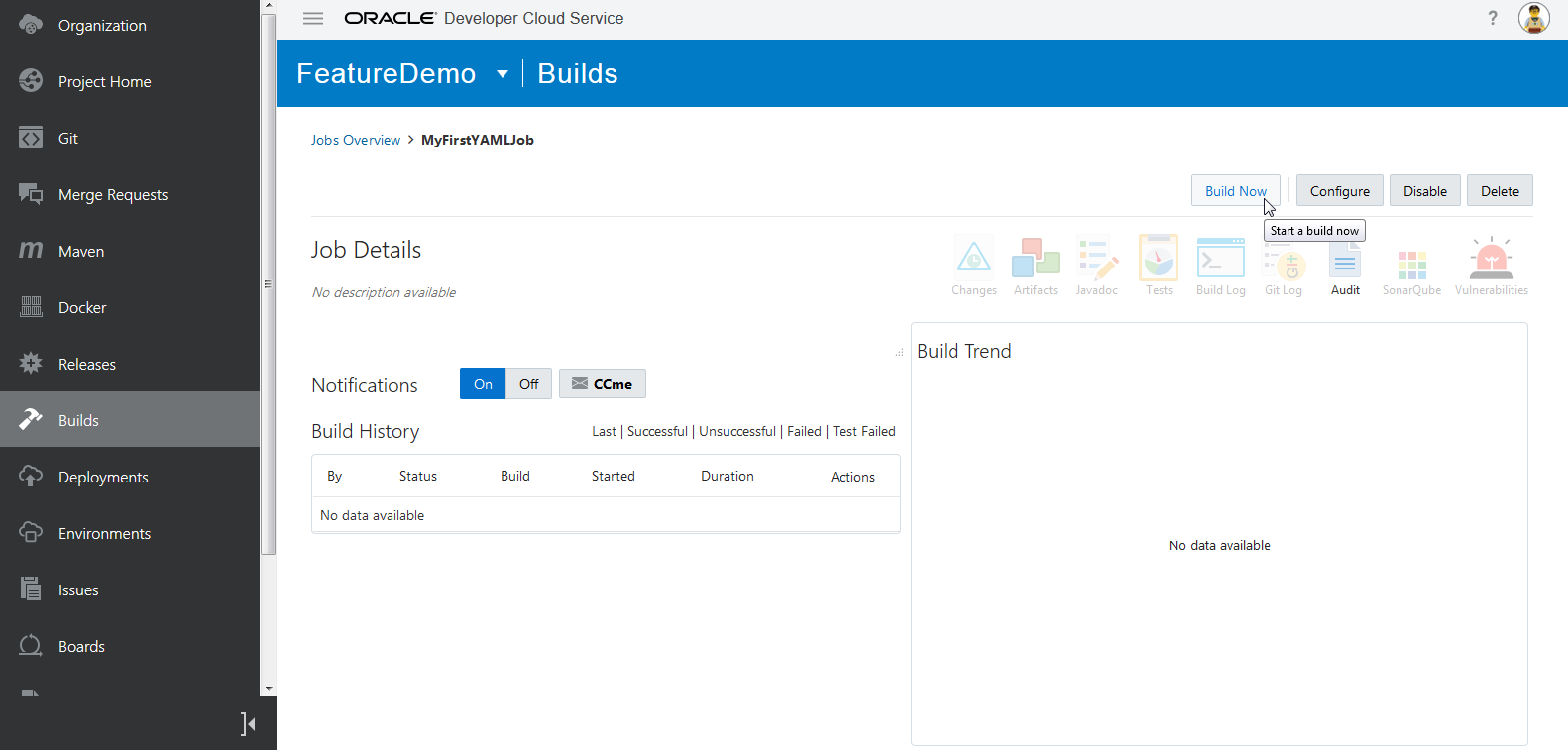Open Deployments in sidebar
The width and height of the screenshot is (1568, 750).
coord(103,477)
